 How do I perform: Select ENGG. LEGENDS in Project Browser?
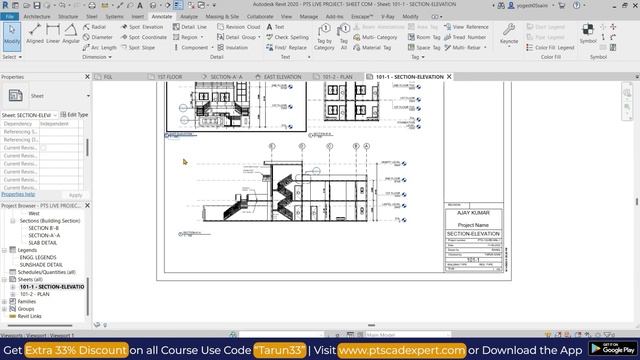38,258
